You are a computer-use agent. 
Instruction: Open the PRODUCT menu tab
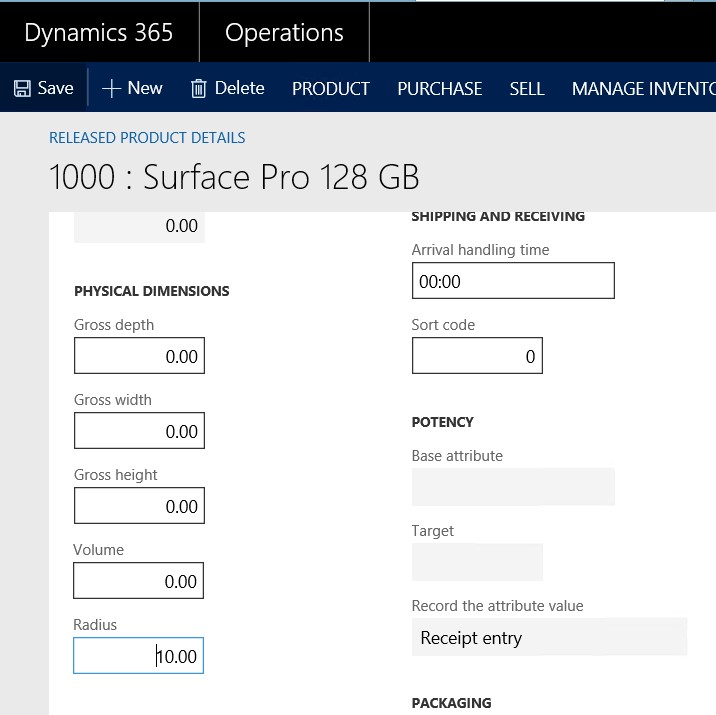tap(330, 89)
